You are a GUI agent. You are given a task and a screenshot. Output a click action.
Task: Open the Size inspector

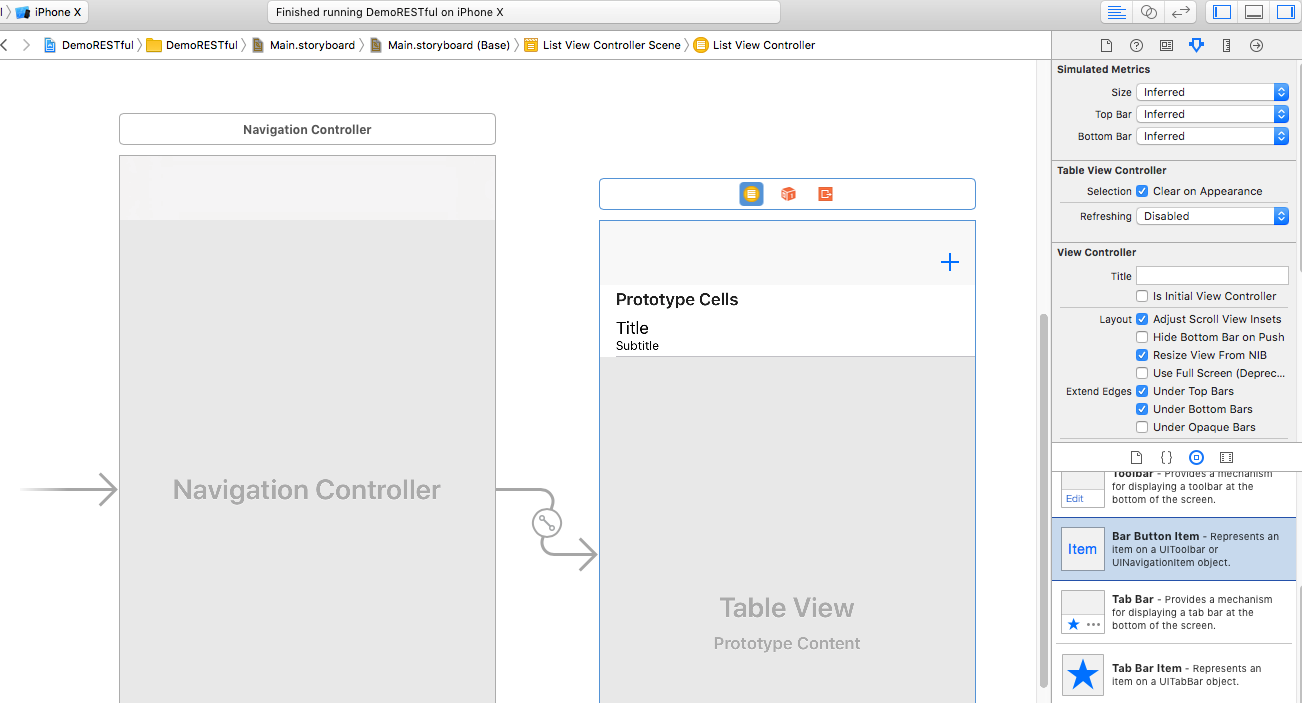tap(1226, 45)
